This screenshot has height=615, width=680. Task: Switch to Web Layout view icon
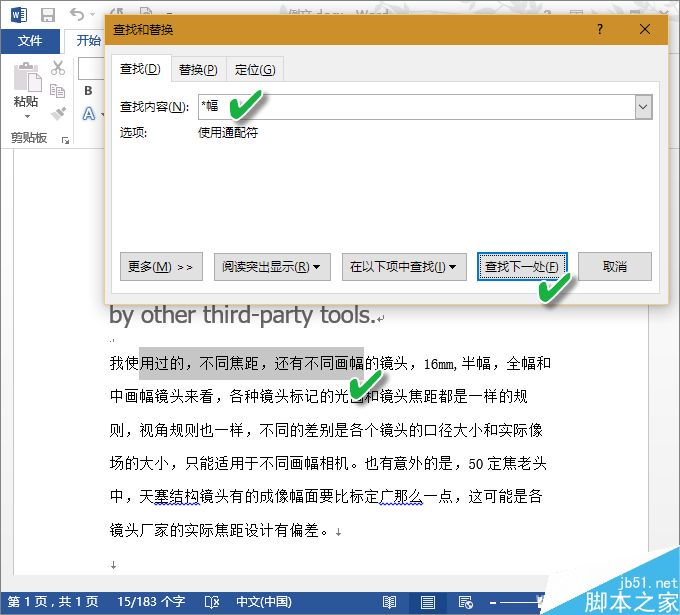click(x=465, y=602)
